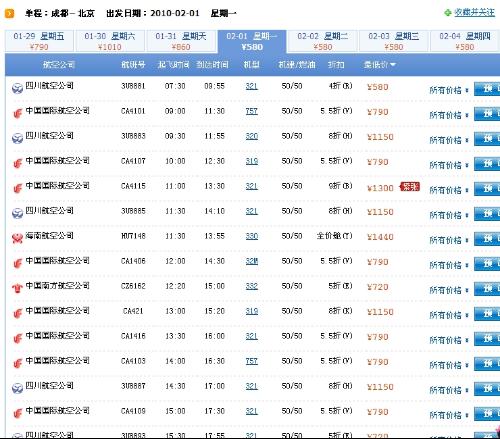The height and width of the screenshot is (439, 500).
Task: Click Air China logo for flight CA1406
Action: pos(17,263)
